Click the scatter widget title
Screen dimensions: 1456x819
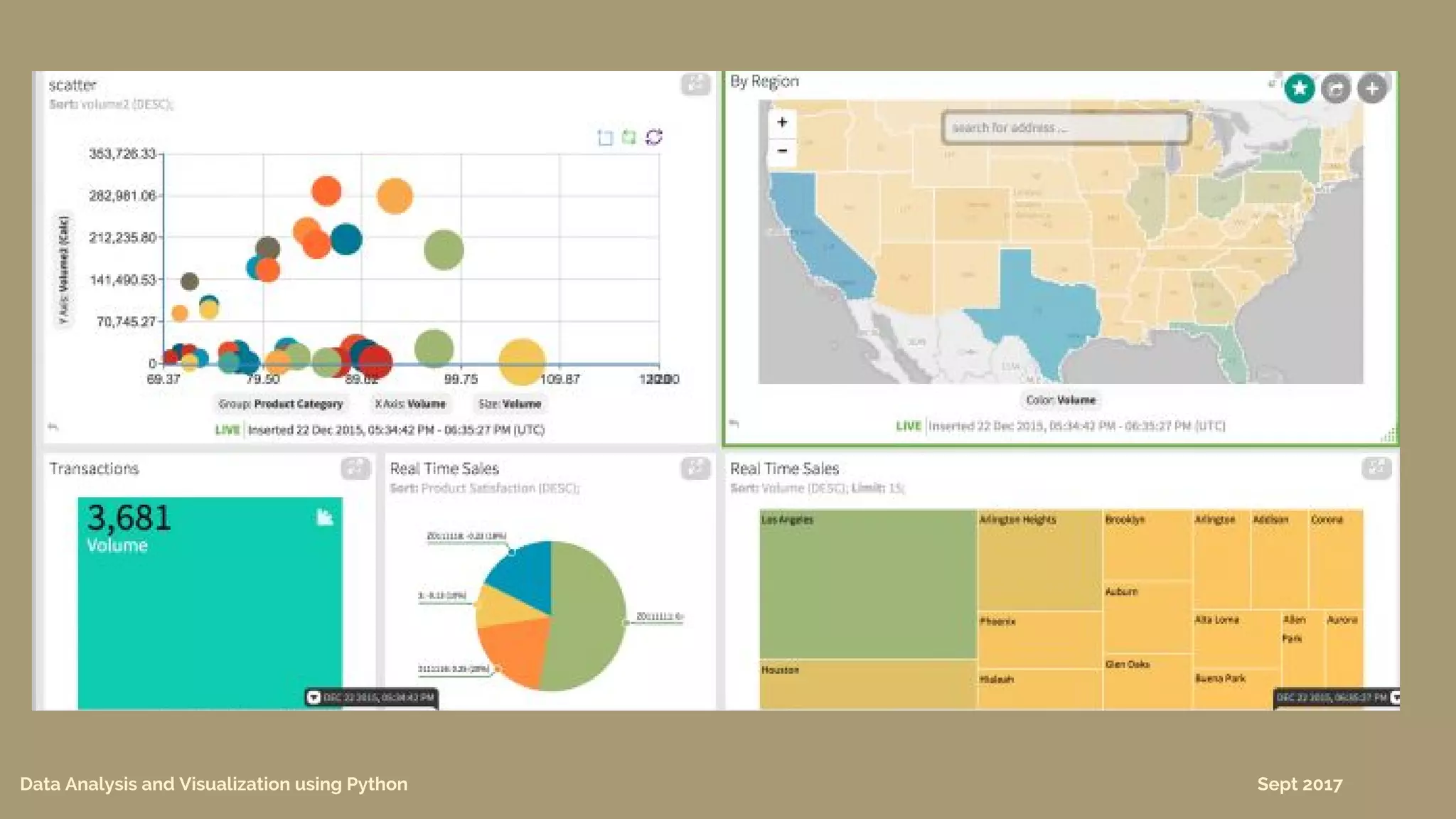[73, 85]
